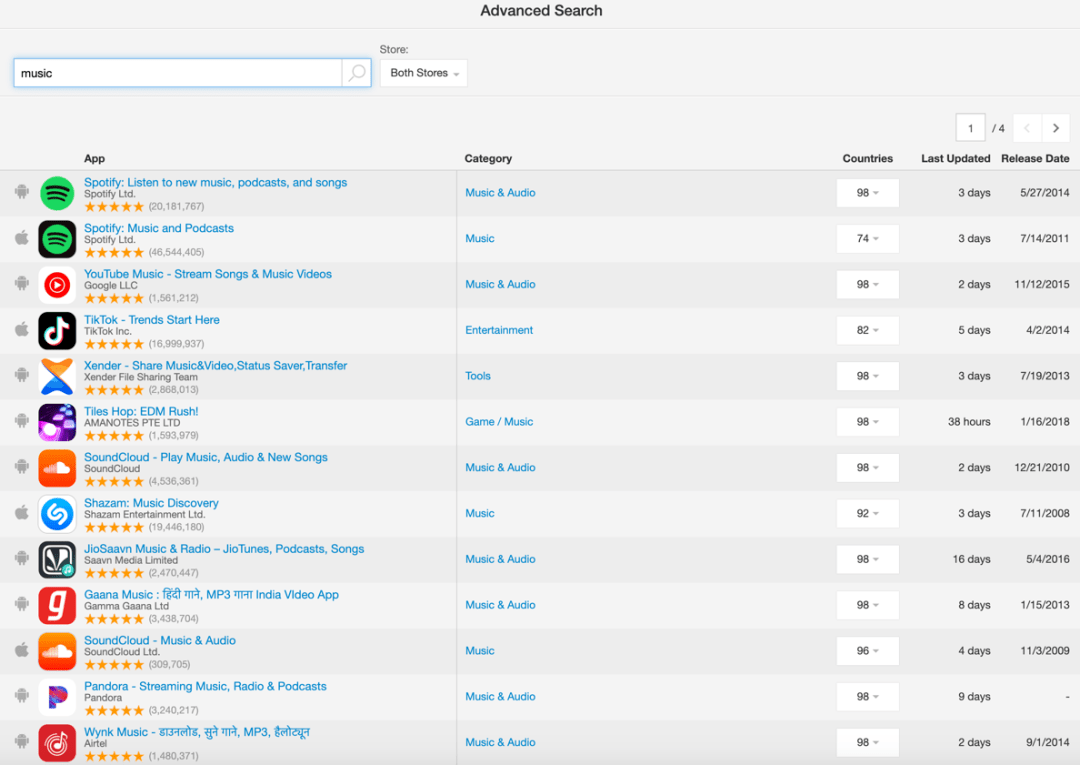Open the JioSaavn app icon
This screenshot has height=765, width=1080.
point(57,560)
